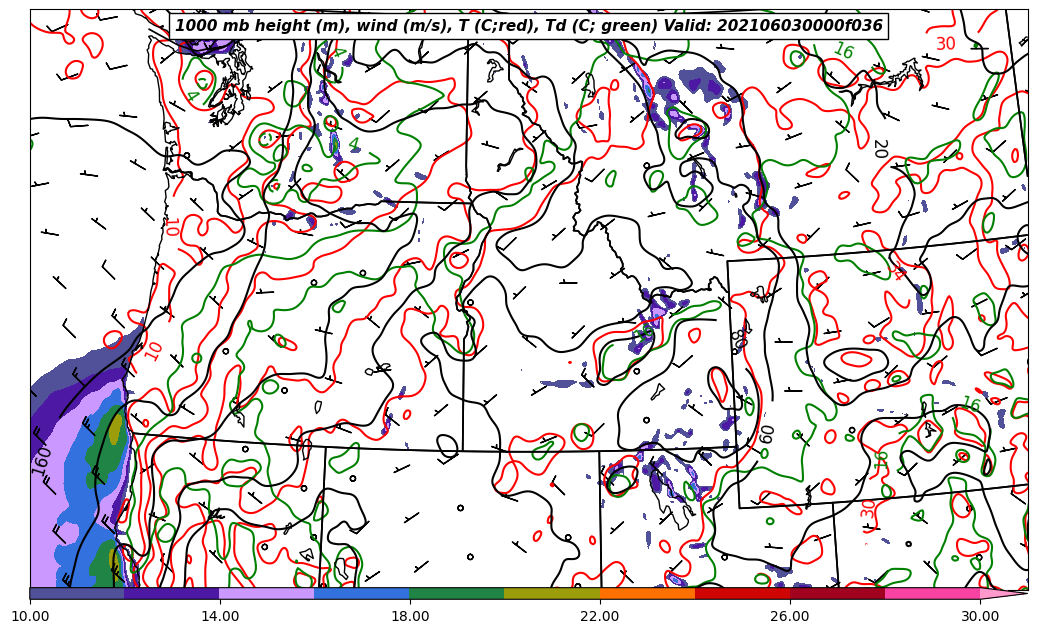Select the bright red colorbar segment
1037x633 pixels.
tap(742, 593)
